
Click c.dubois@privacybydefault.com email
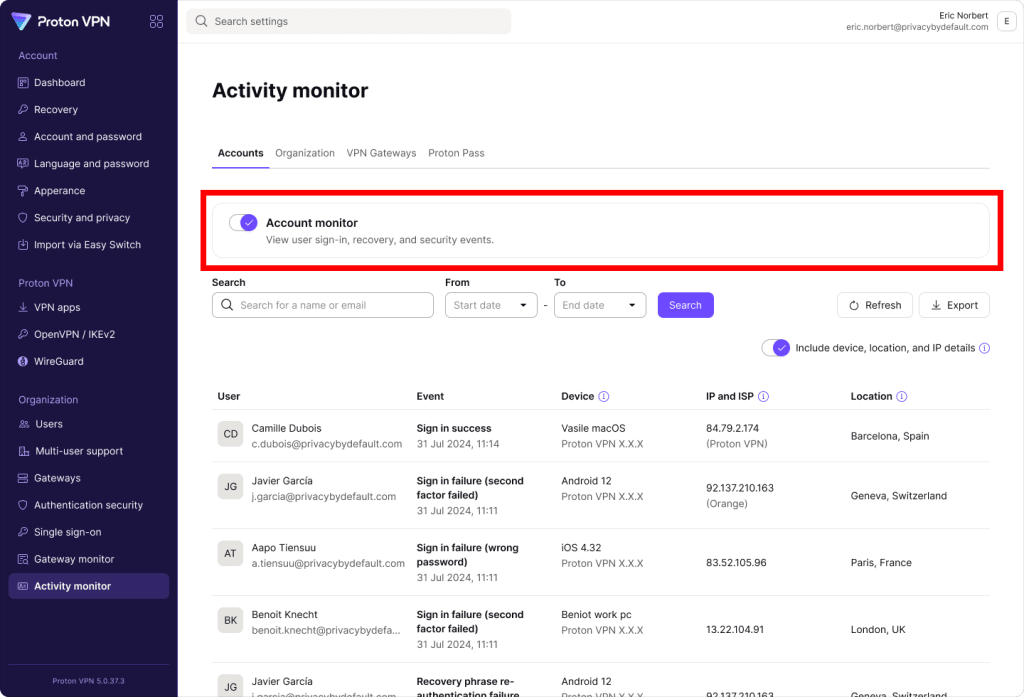click(x=327, y=444)
